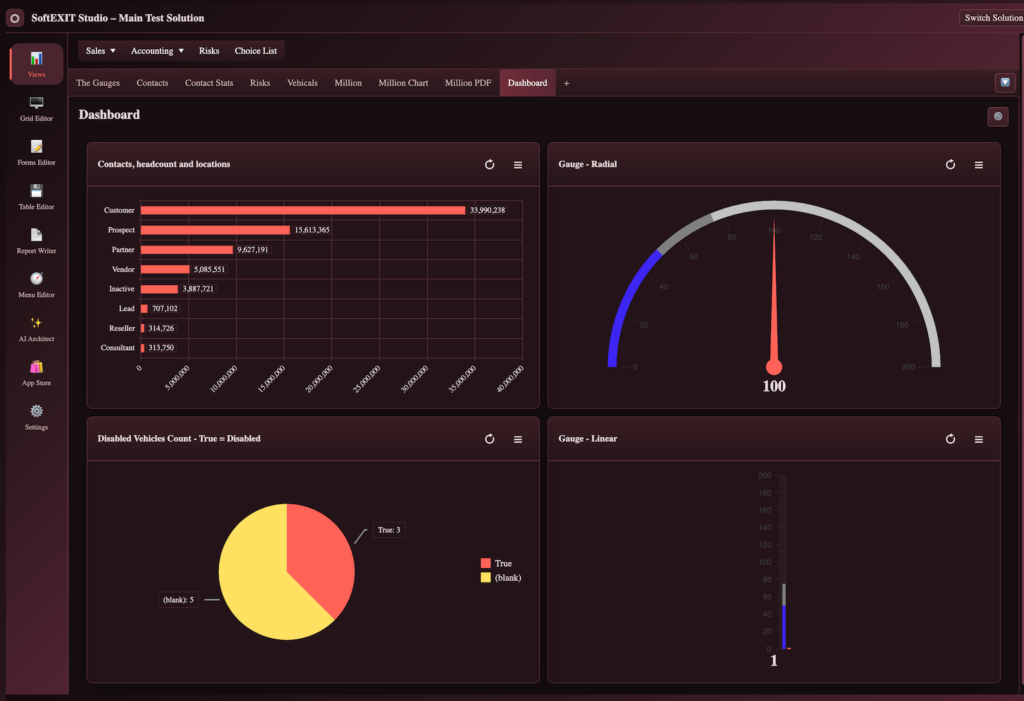Screen dimensions: 1024x701
Task: Toggle the (blank) series in pie legend
Action: click(x=501, y=578)
